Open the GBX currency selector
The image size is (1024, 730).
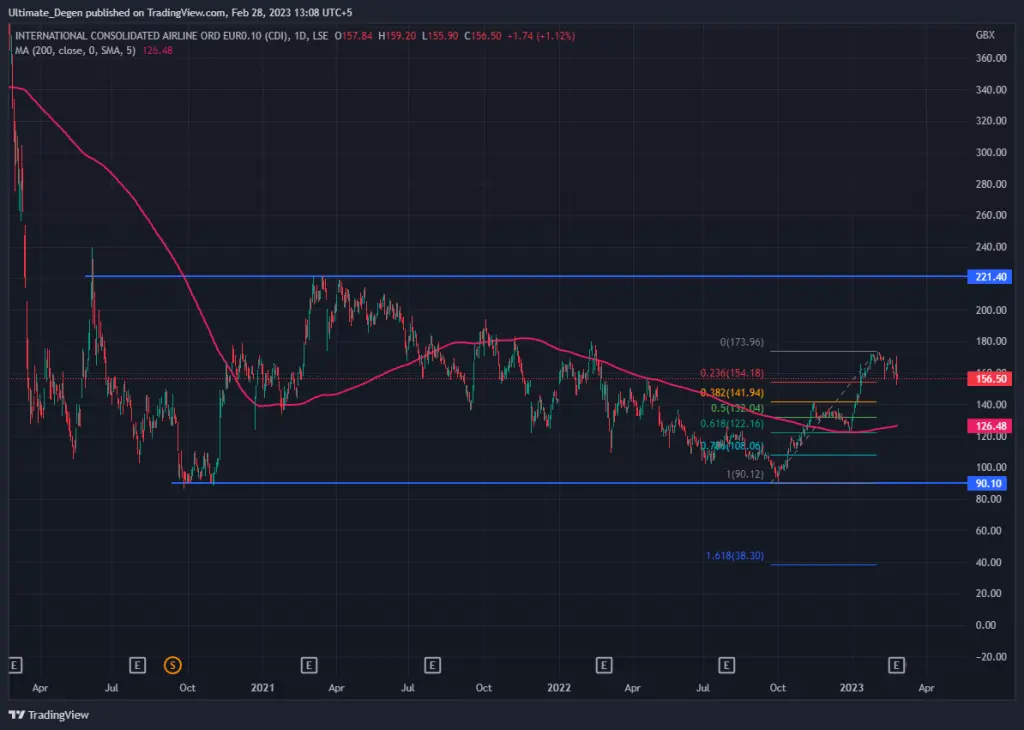985,35
